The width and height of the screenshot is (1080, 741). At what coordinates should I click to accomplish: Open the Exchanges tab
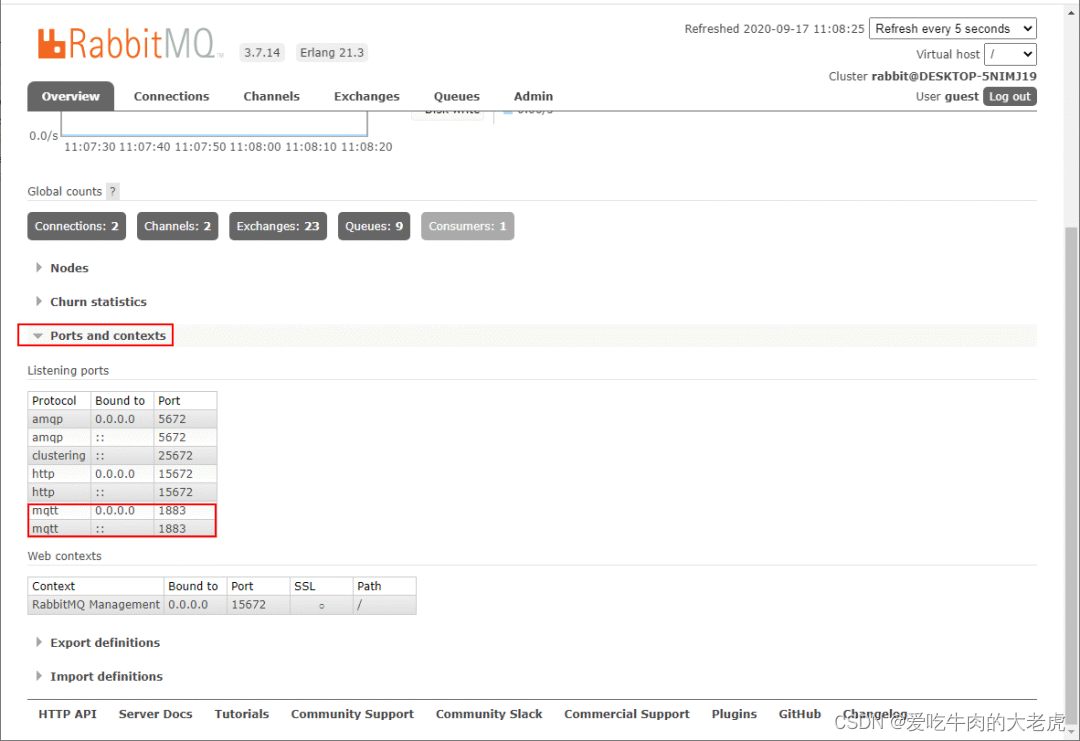pos(366,96)
